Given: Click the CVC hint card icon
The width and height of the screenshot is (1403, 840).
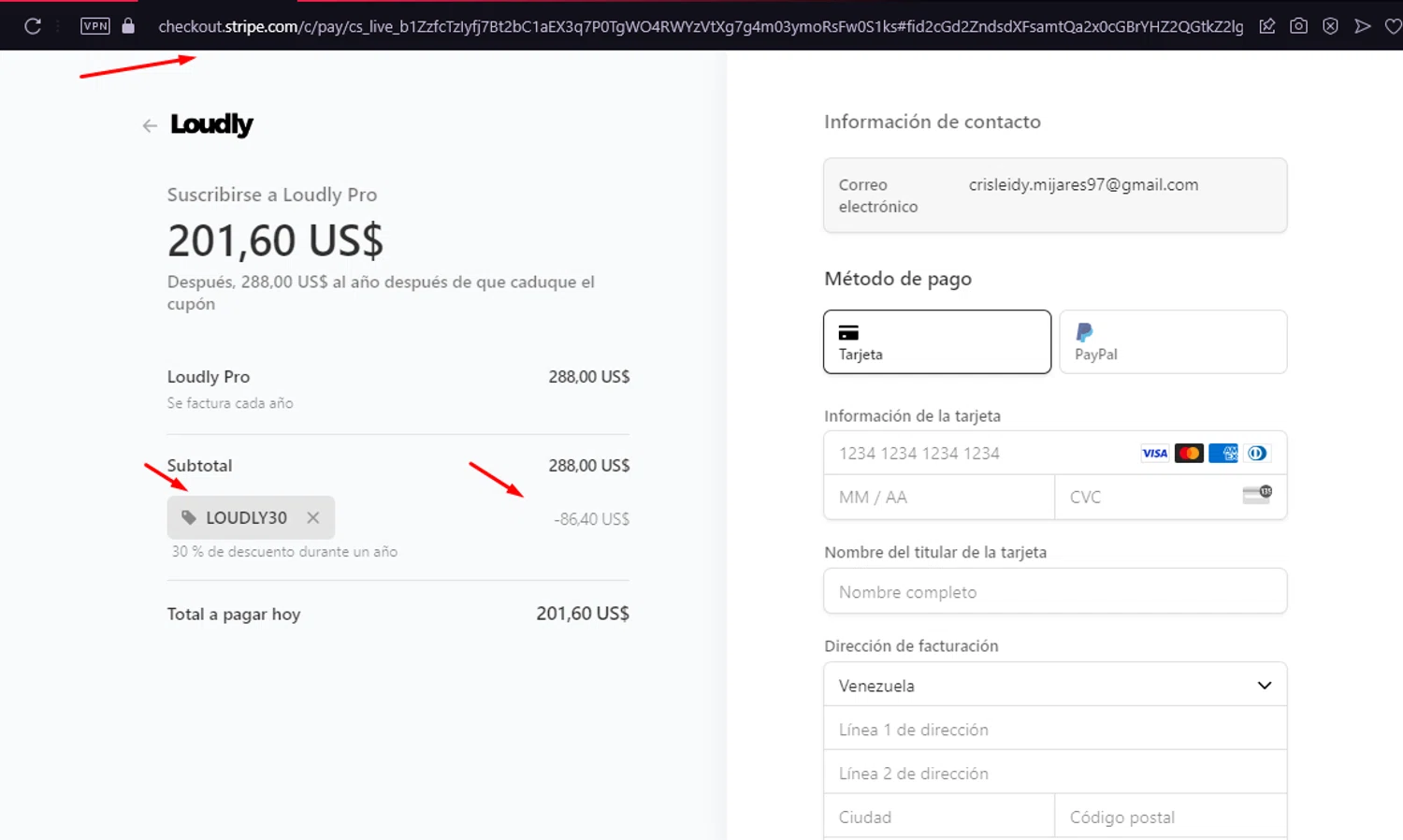Looking at the screenshot, I should [1257, 494].
